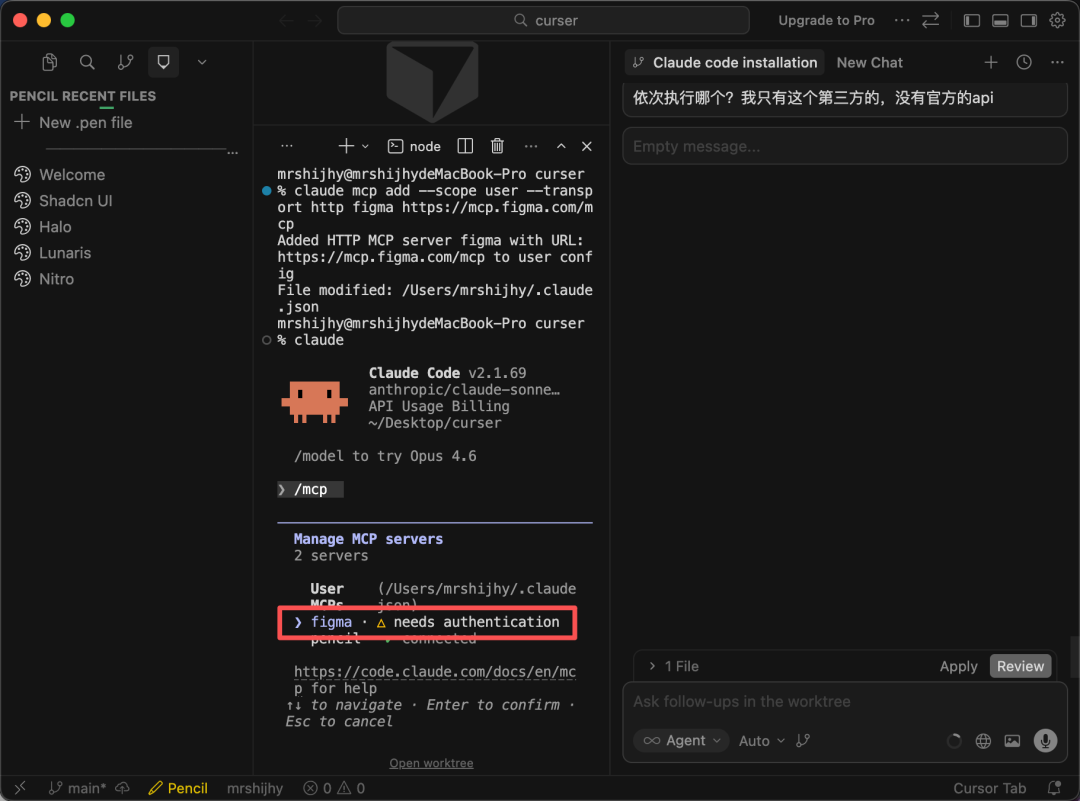Click Upgrade to Pro
This screenshot has width=1080, height=801.
pos(826,20)
